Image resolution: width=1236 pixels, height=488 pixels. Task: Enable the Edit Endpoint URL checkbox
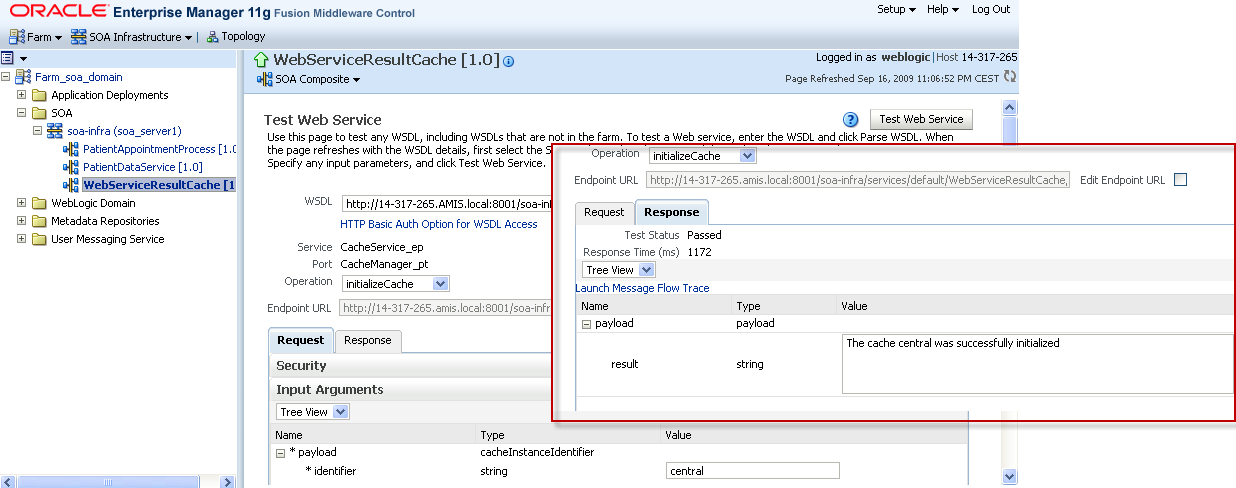[1180, 180]
